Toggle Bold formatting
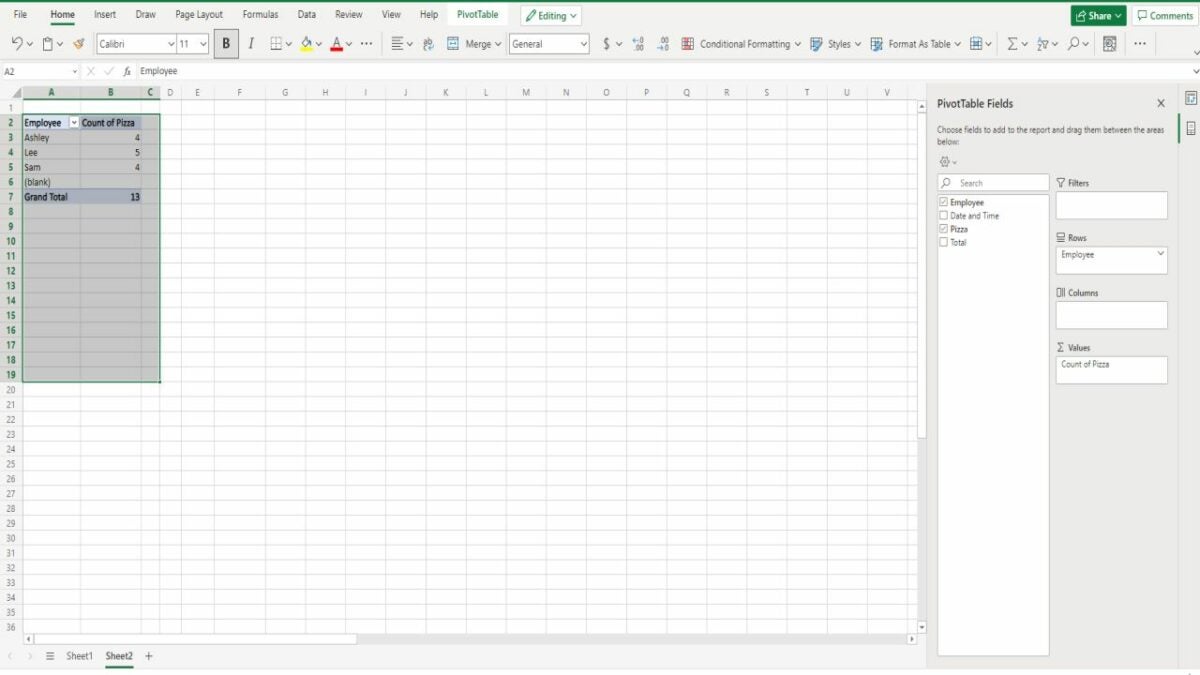Viewport: 1200px width, 675px height. pyautogui.click(x=226, y=44)
